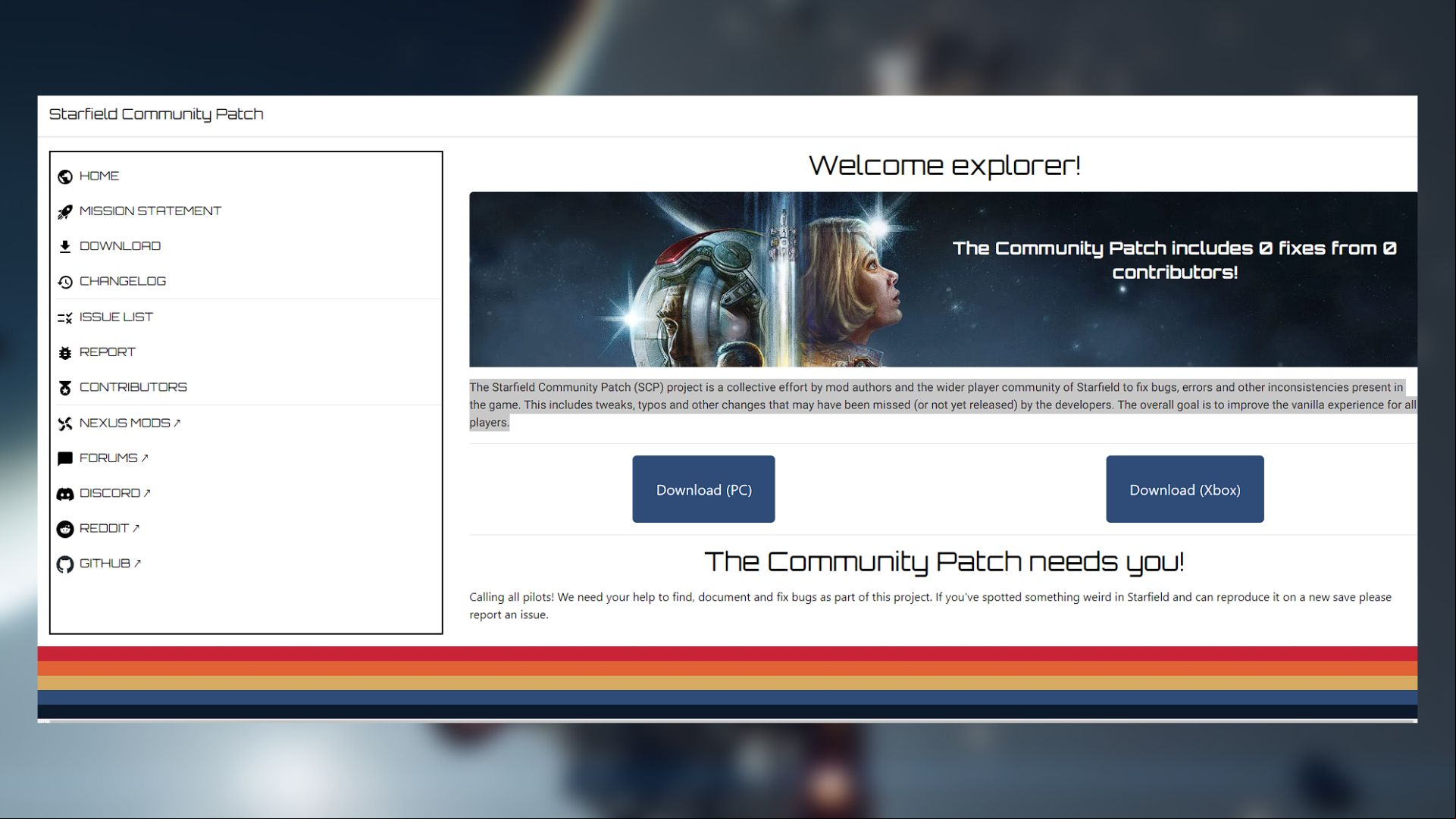Open the REDDIT external link
This screenshot has width=1456, height=819.
click(x=109, y=528)
